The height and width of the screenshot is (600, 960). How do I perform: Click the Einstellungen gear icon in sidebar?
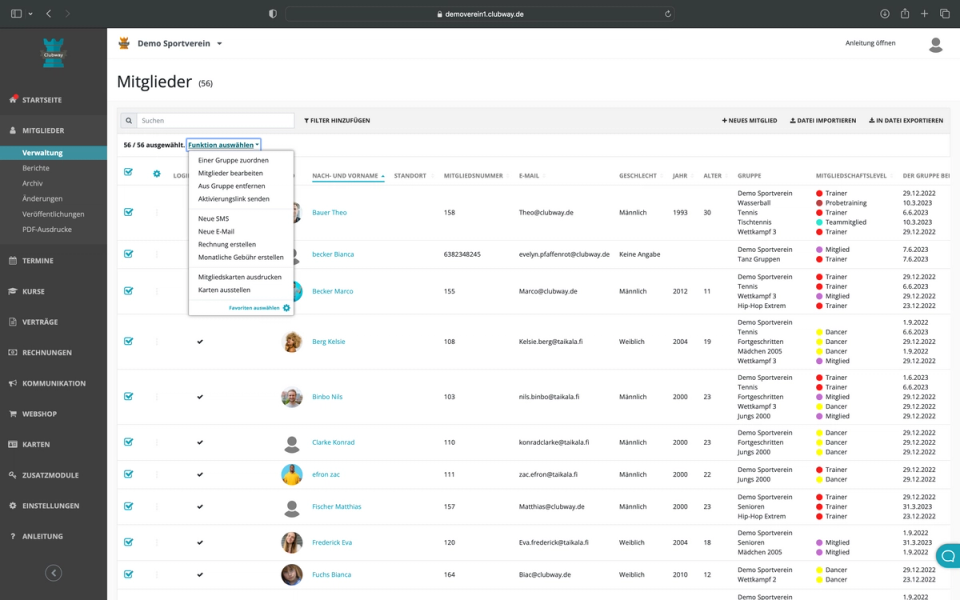point(13,506)
